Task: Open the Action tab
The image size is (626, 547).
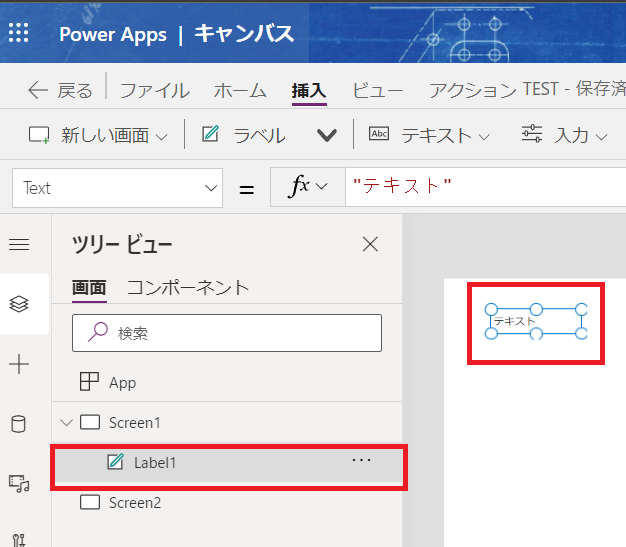Action: 473,90
